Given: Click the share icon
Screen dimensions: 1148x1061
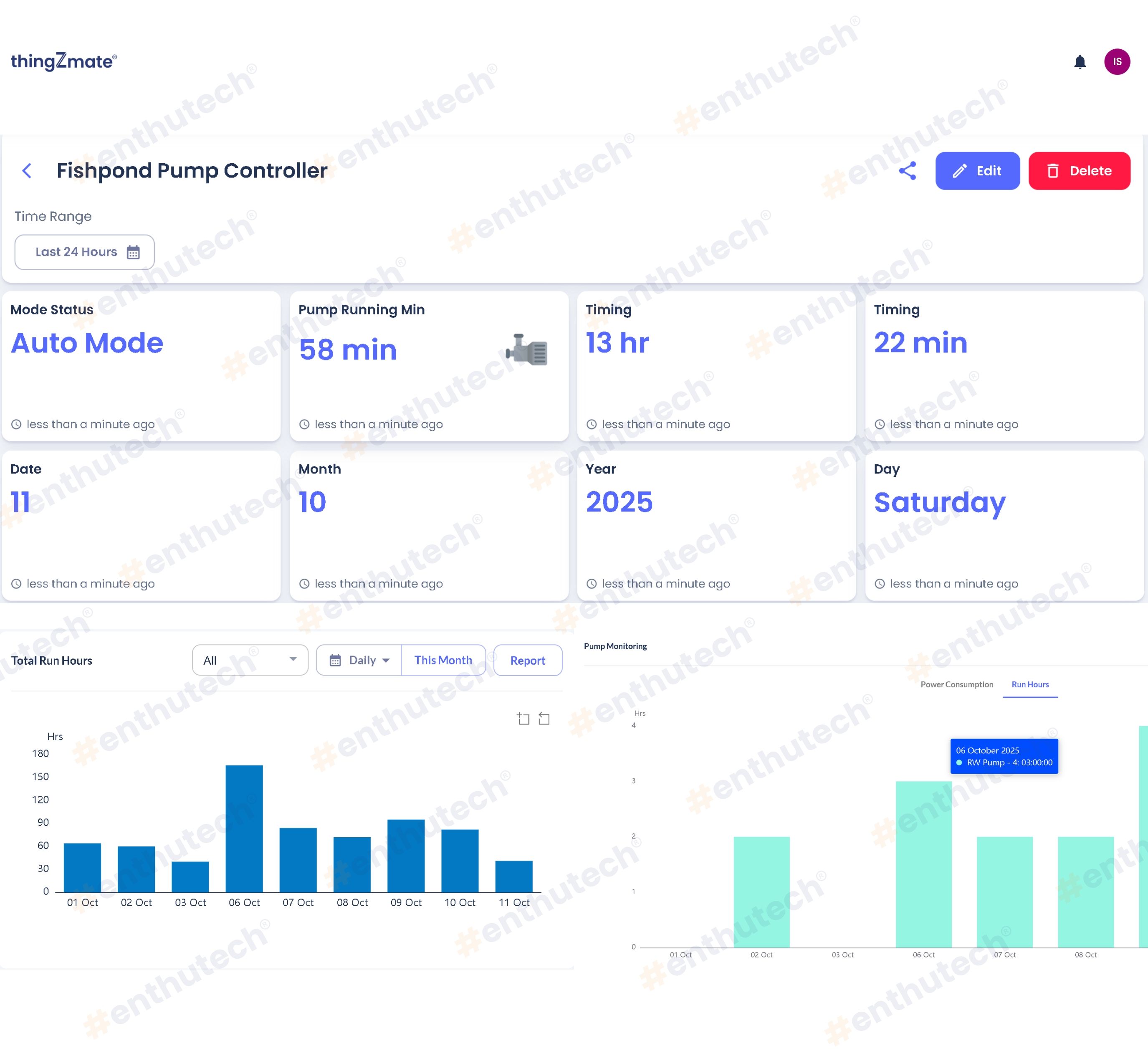Looking at the screenshot, I should coord(908,170).
